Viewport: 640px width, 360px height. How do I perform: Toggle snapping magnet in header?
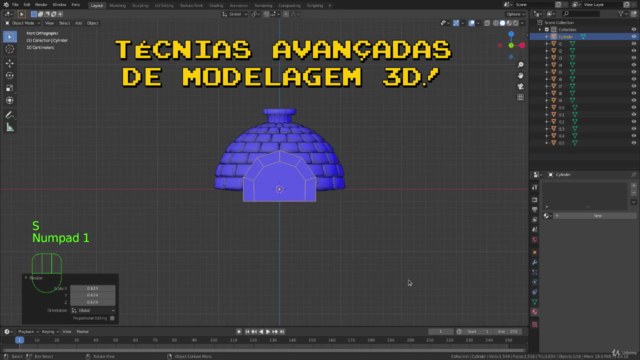pyautogui.click(x=266, y=14)
